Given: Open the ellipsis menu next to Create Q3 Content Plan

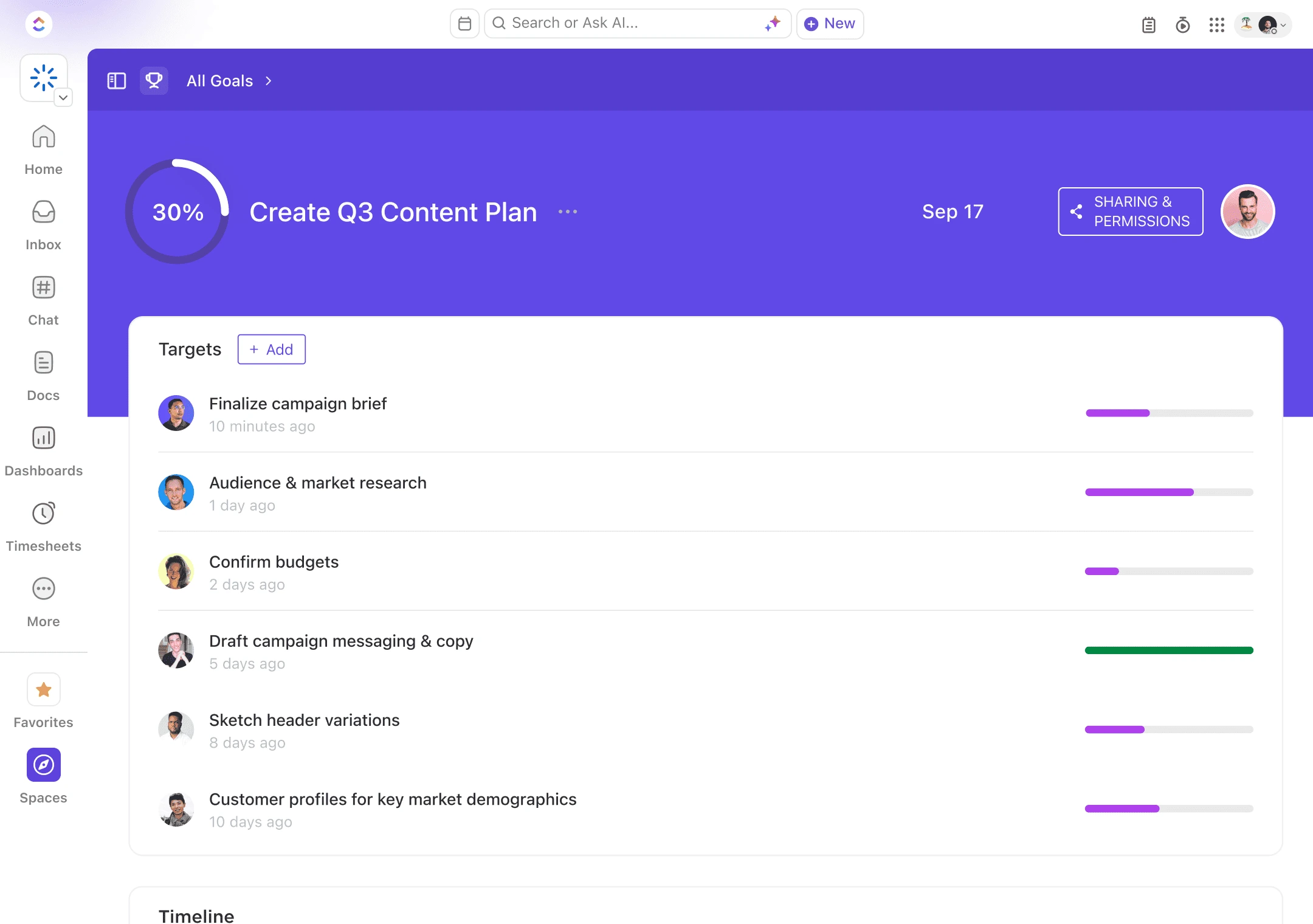Looking at the screenshot, I should tap(567, 212).
